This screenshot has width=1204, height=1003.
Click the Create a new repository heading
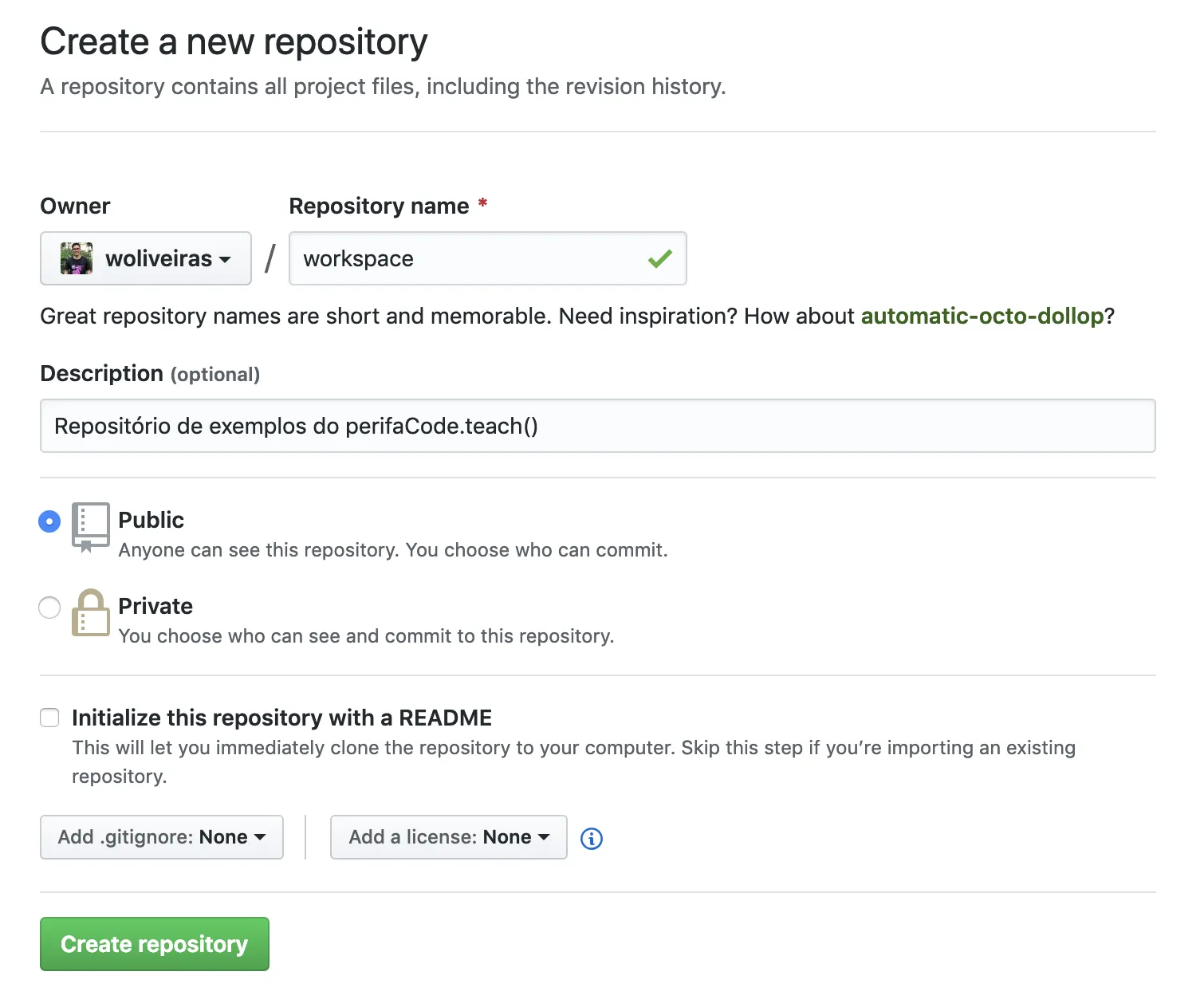[x=234, y=41]
